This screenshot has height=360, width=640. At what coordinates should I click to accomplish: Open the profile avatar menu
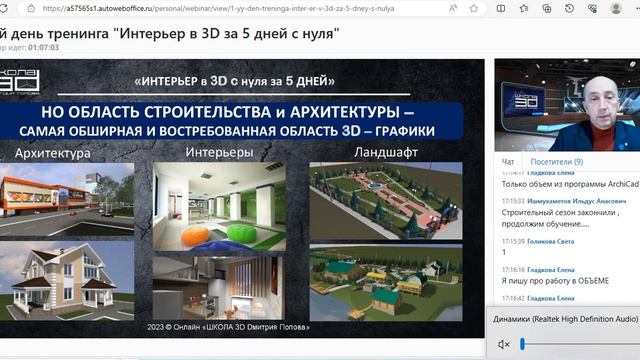(x=616, y=8)
